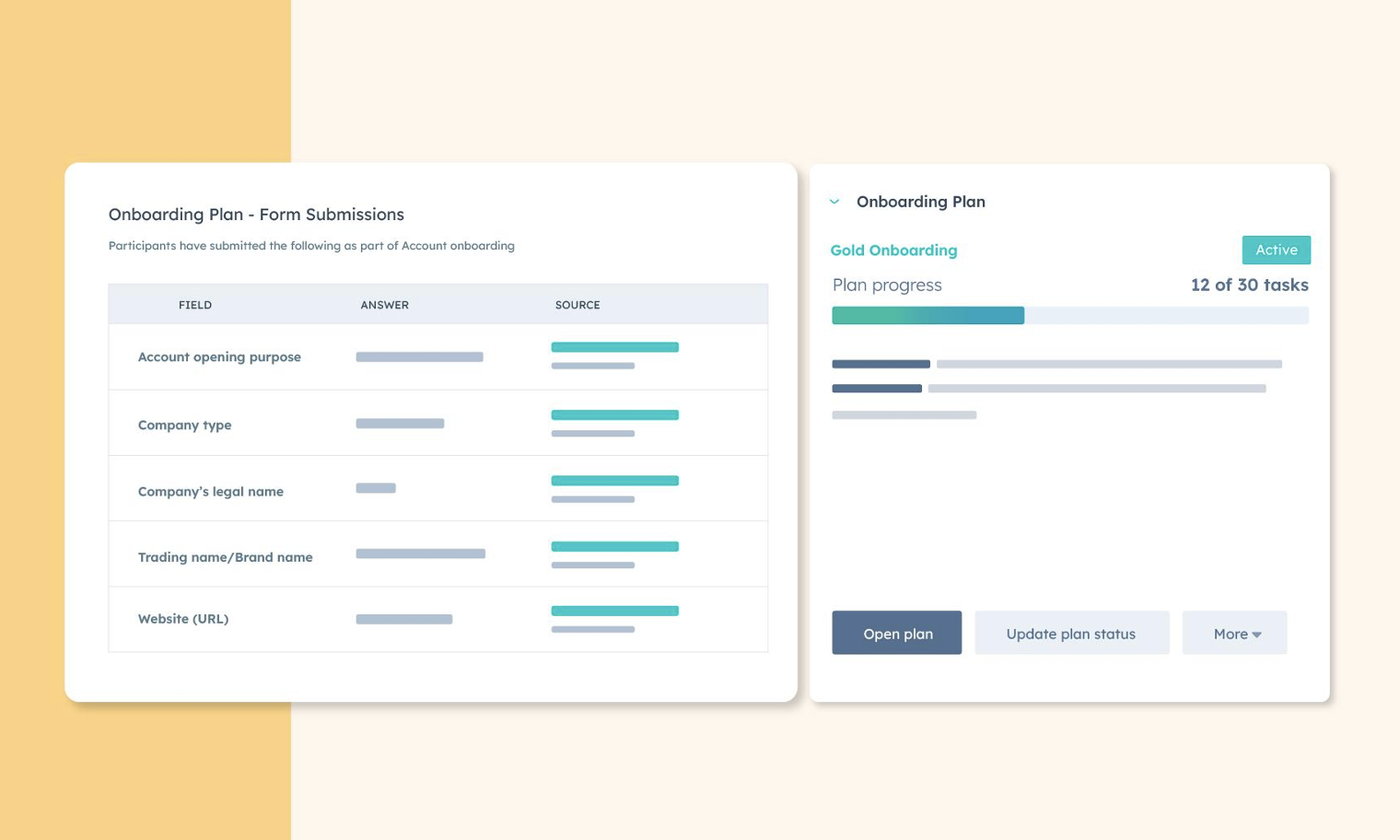Image resolution: width=1400 pixels, height=840 pixels.
Task: Open the More dropdown button
Action: click(x=1234, y=633)
